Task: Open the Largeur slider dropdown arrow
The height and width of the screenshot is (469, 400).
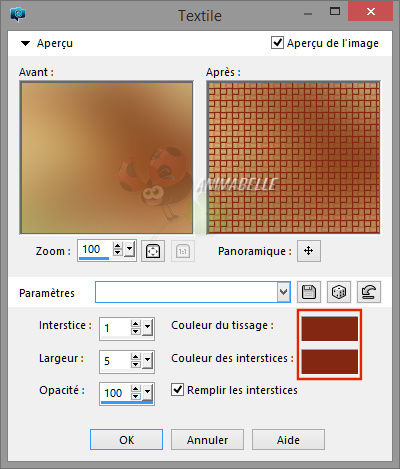Action: point(147,361)
